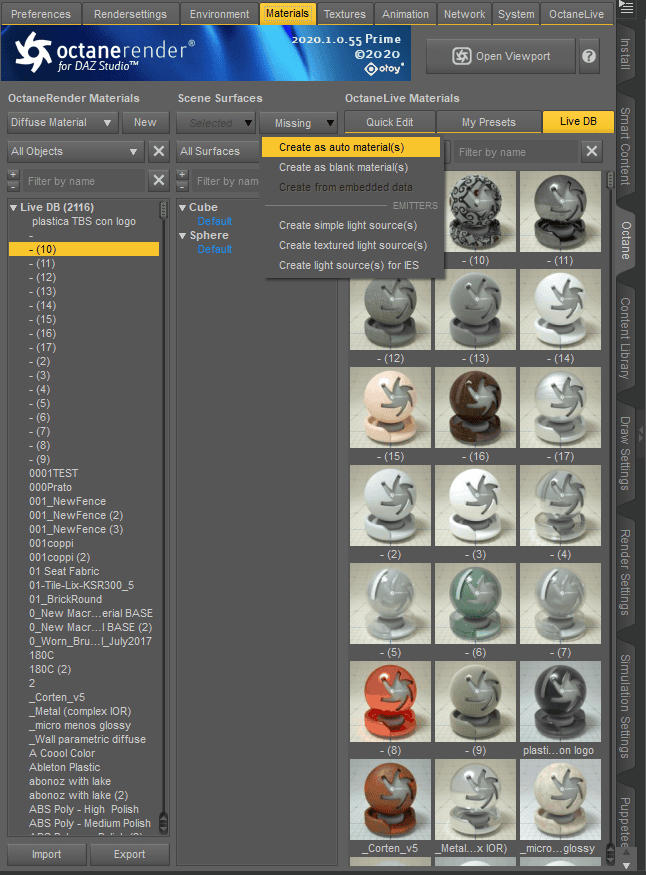Open the Selected surfaces dropdown
Image resolution: width=646 pixels, height=875 pixels.
click(x=215, y=122)
